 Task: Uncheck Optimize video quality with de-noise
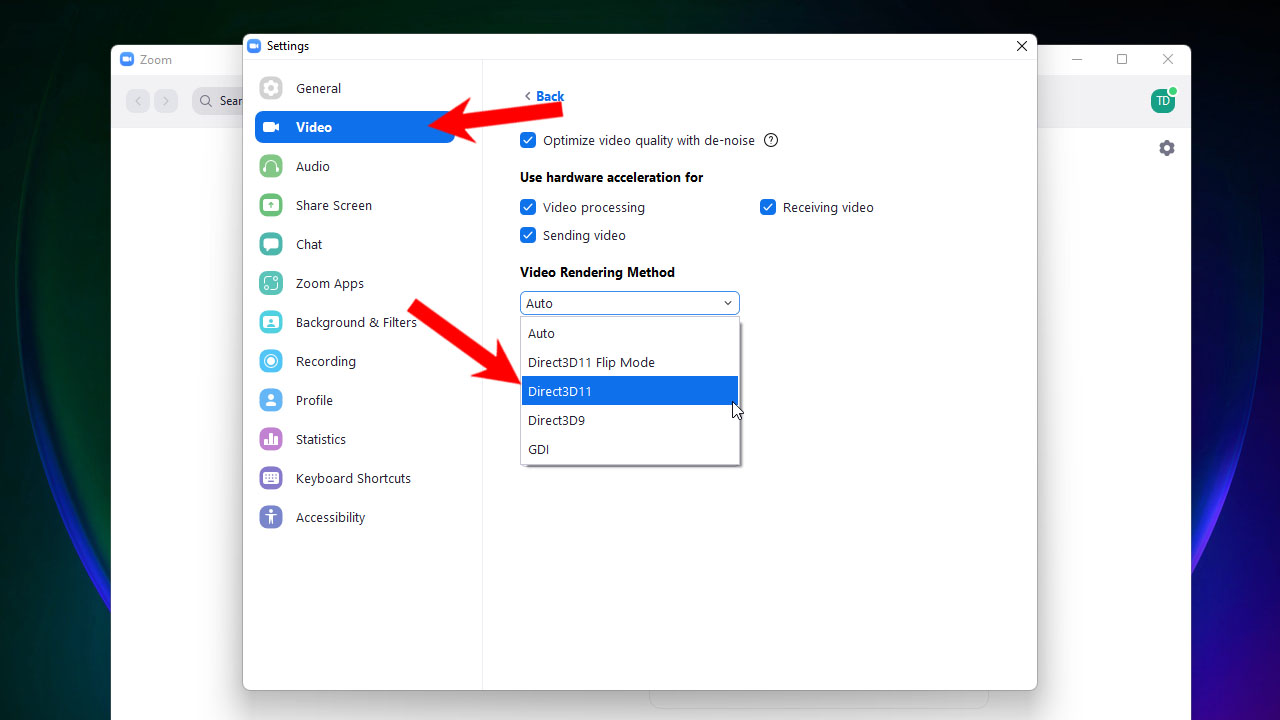(x=527, y=140)
